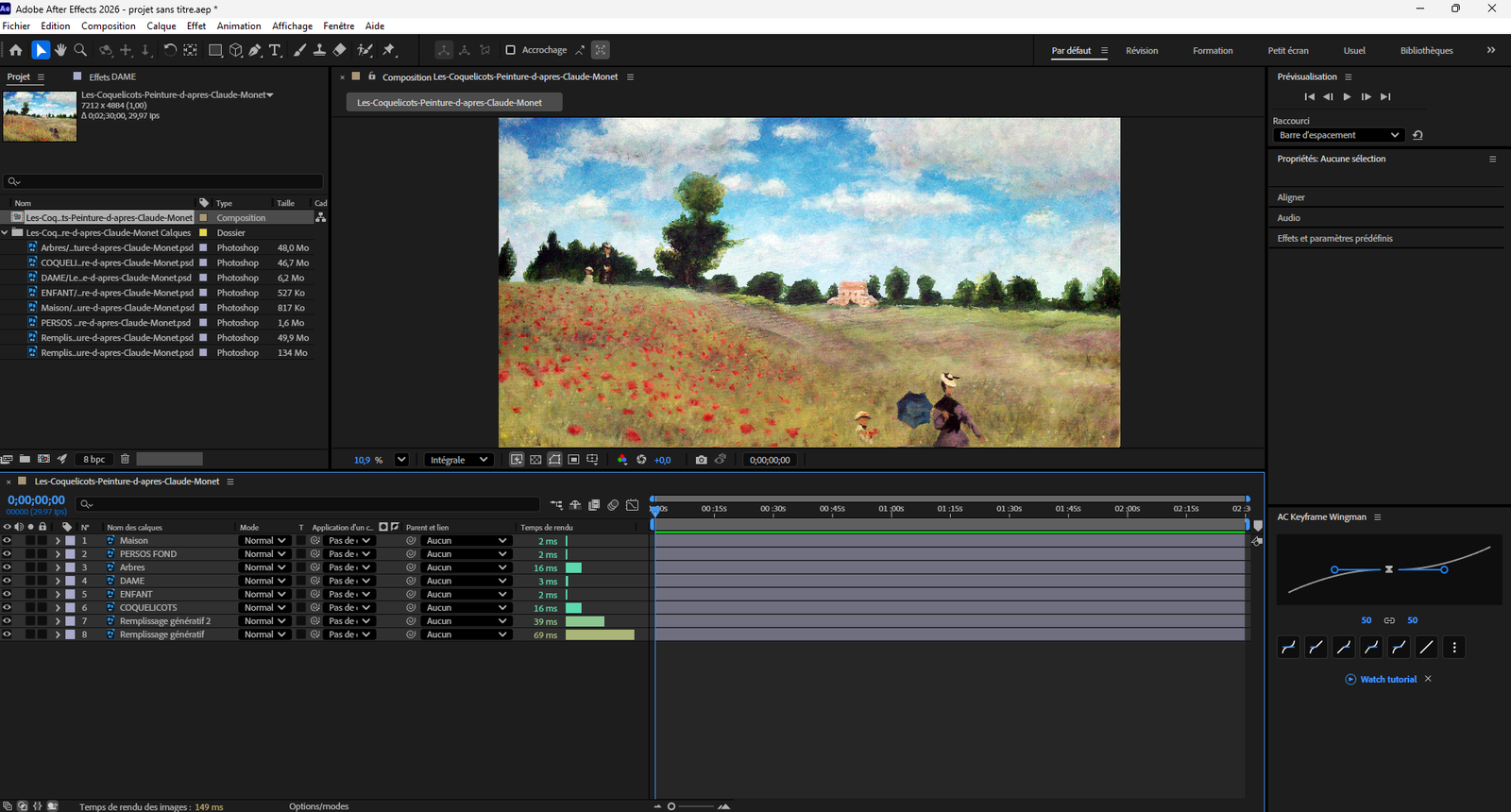Select the Puppet Pin tool

tap(389, 50)
